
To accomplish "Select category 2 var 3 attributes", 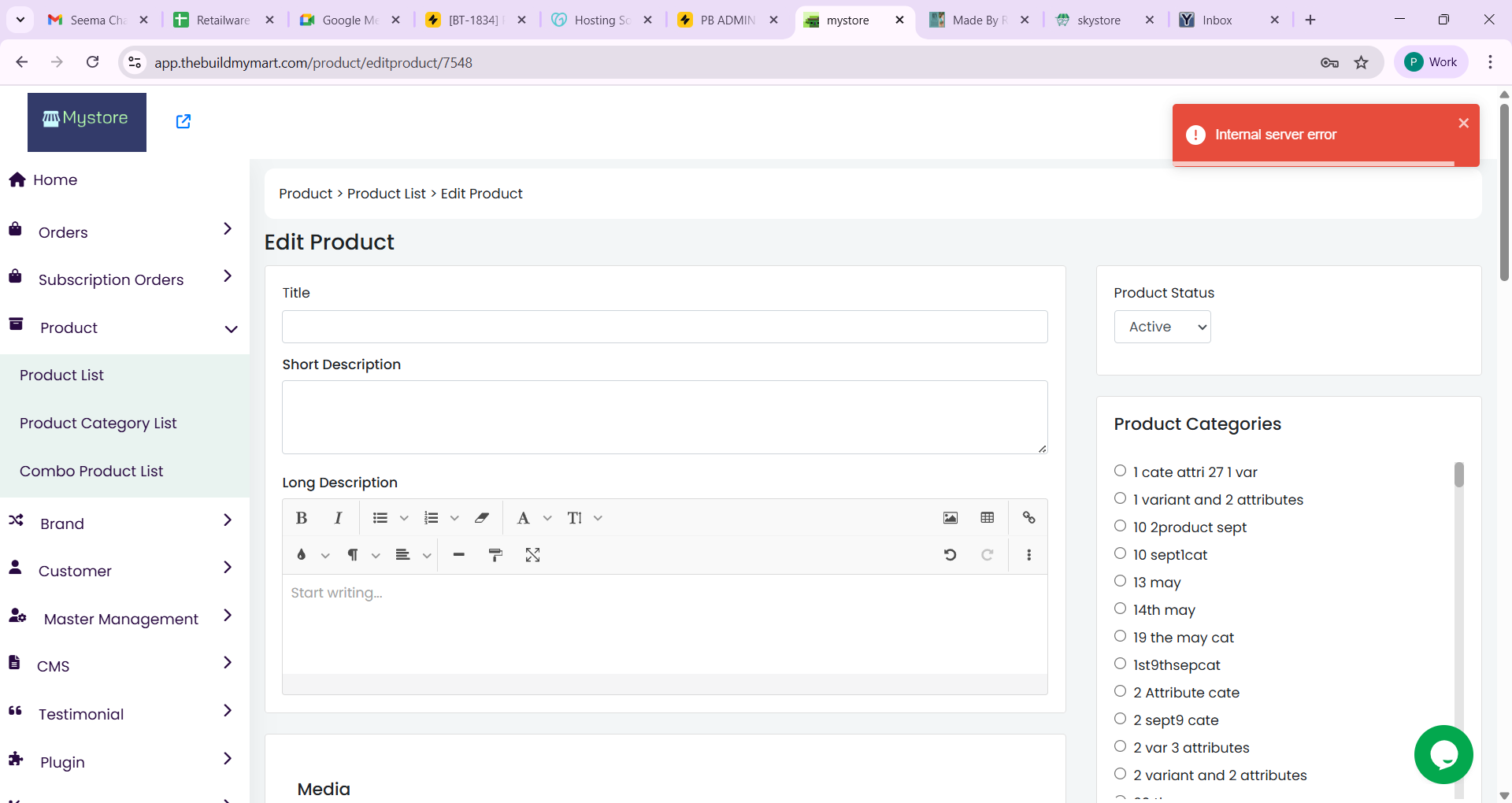I will (x=1120, y=746).
